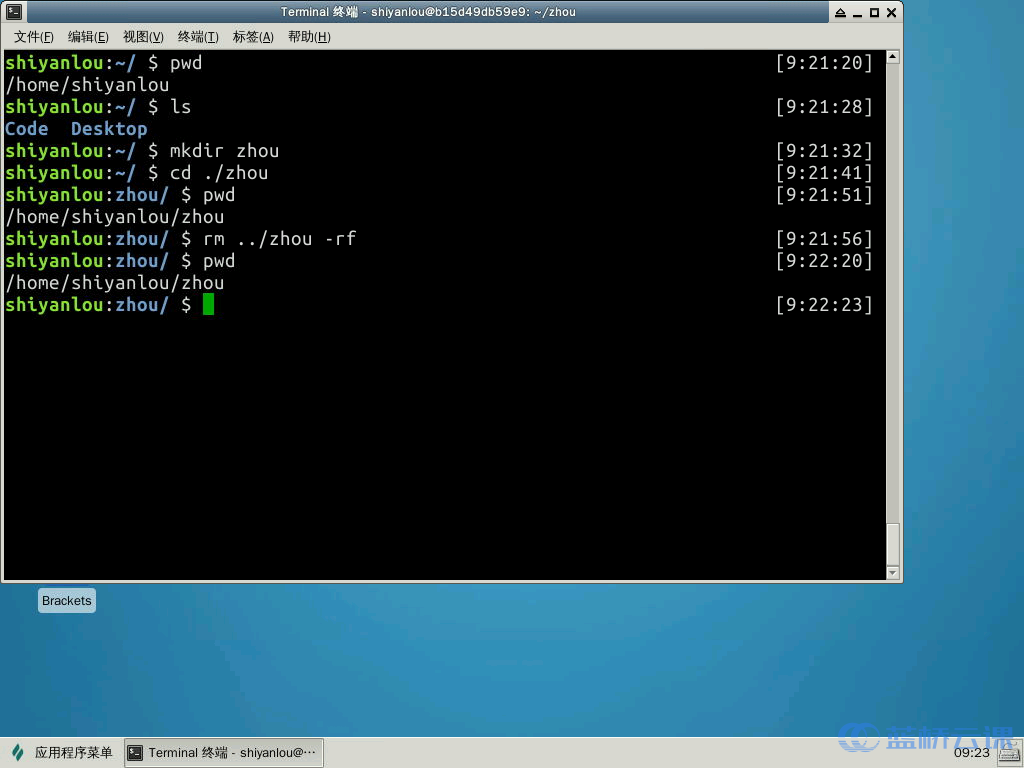Click the terminal window menu icon in title bar

point(14,12)
